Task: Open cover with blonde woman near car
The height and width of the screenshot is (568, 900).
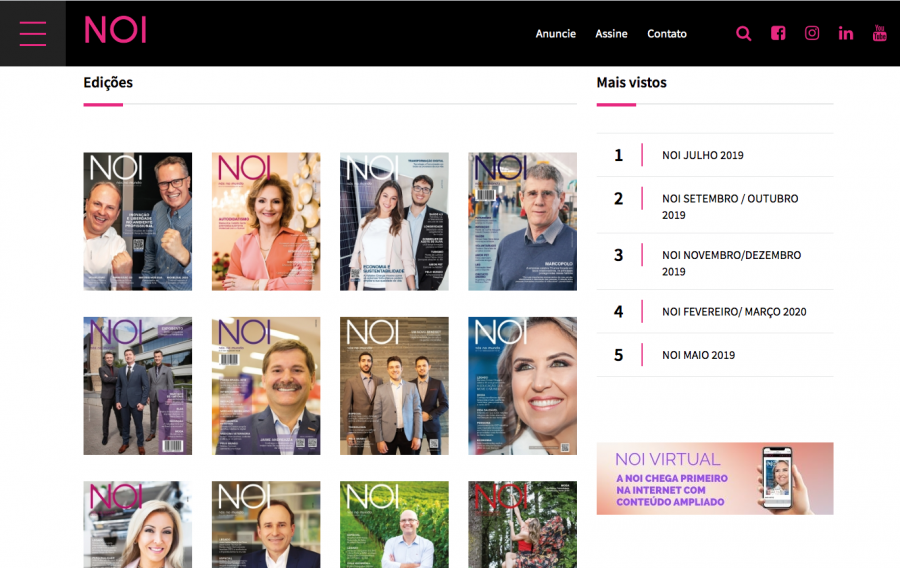Action: click(138, 524)
